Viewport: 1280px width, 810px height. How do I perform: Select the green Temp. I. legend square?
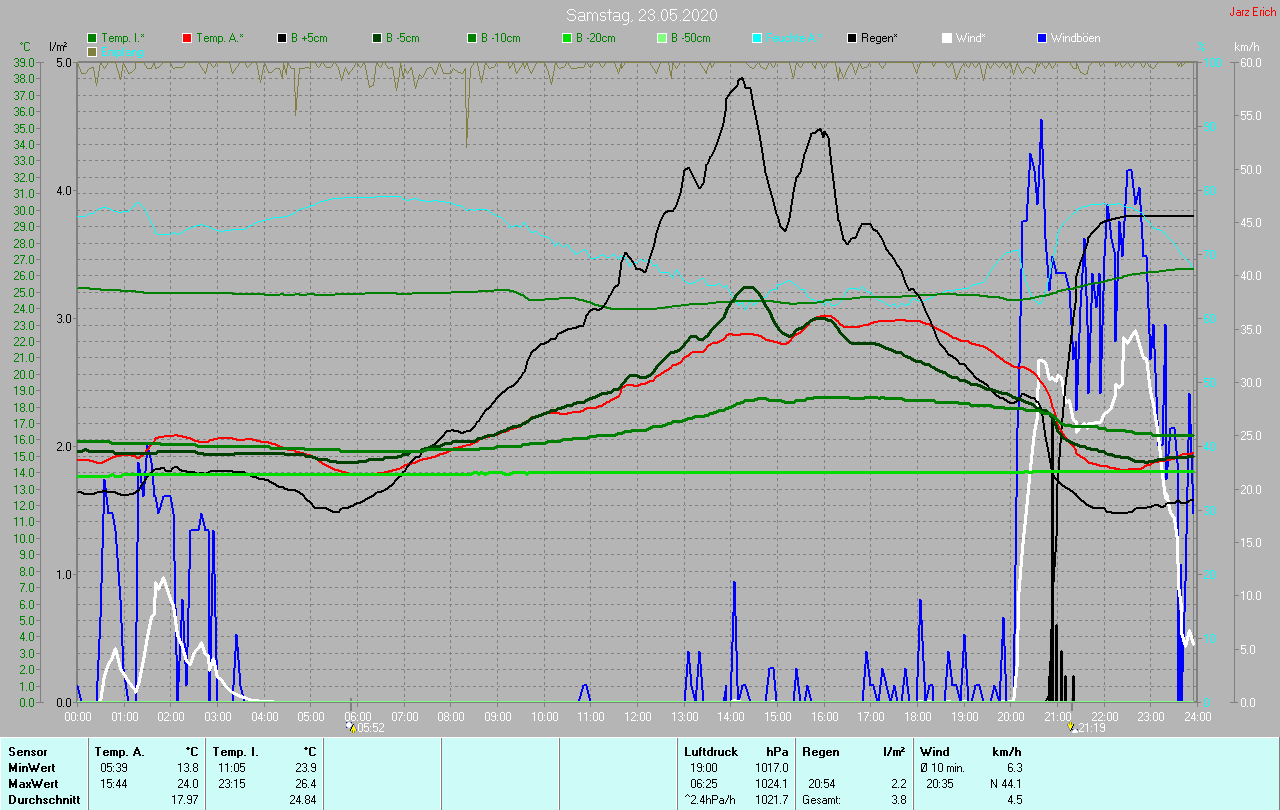[92, 38]
